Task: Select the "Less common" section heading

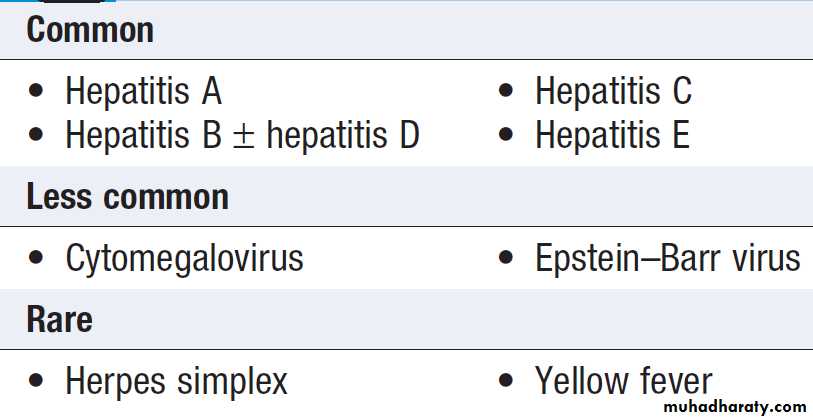Action: pos(127,196)
